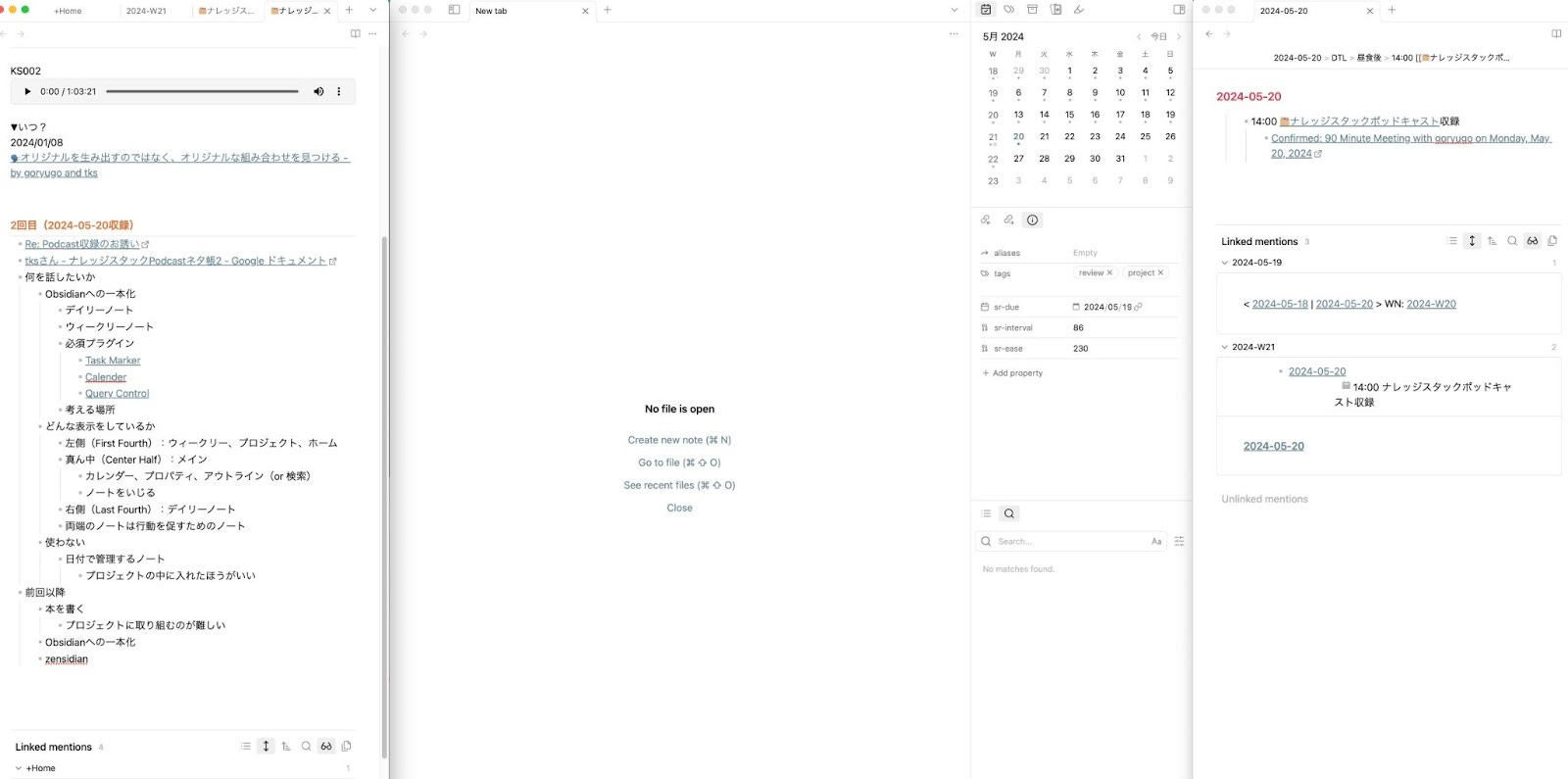The height and width of the screenshot is (779, 1568).
Task: Open the bookmarked file icon in the sidebar
Action: (x=1055, y=10)
